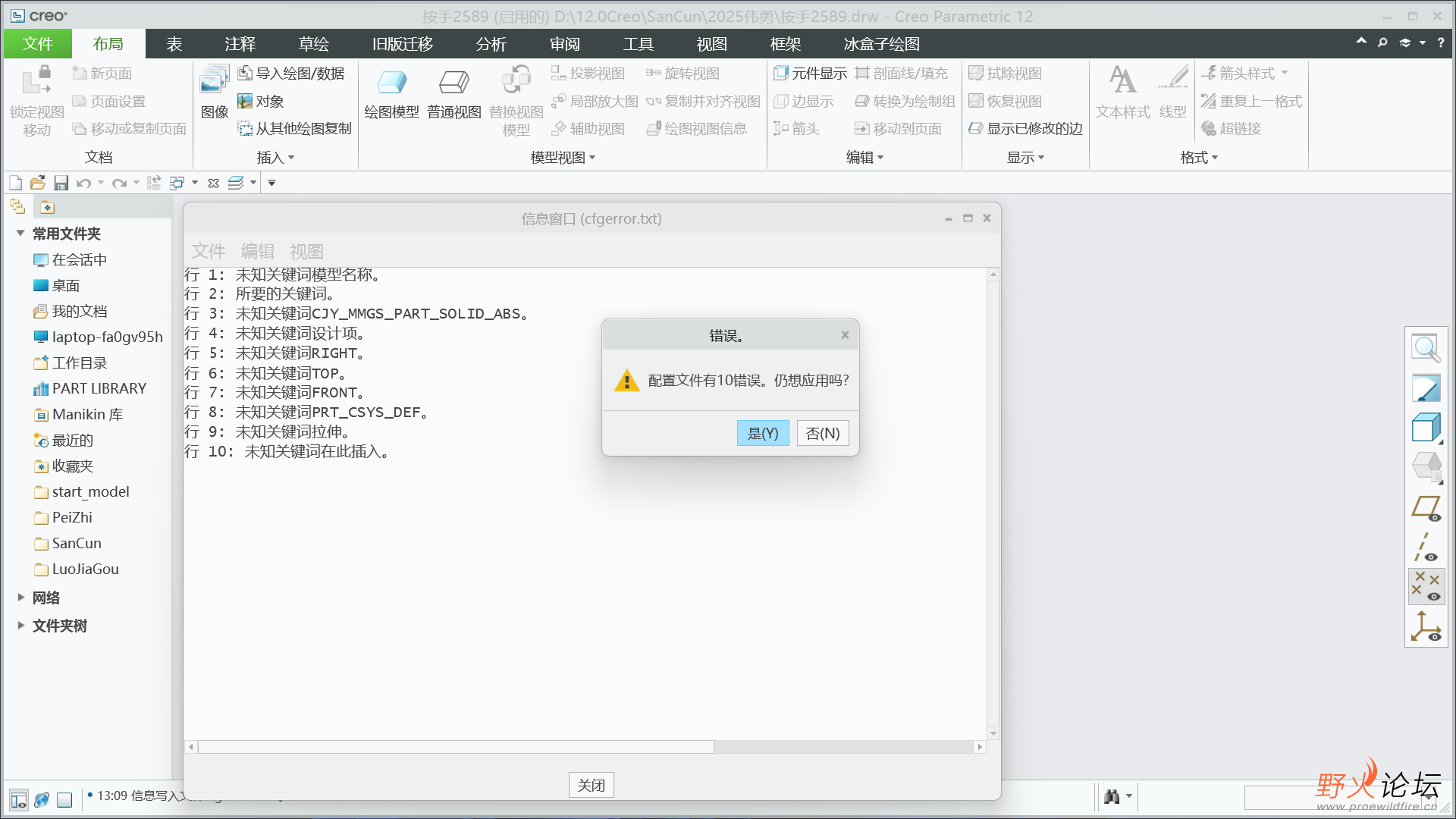This screenshot has width=1456, height=819.
Task: Click the binoculars search icon in status bar
Action: coord(1112,796)
